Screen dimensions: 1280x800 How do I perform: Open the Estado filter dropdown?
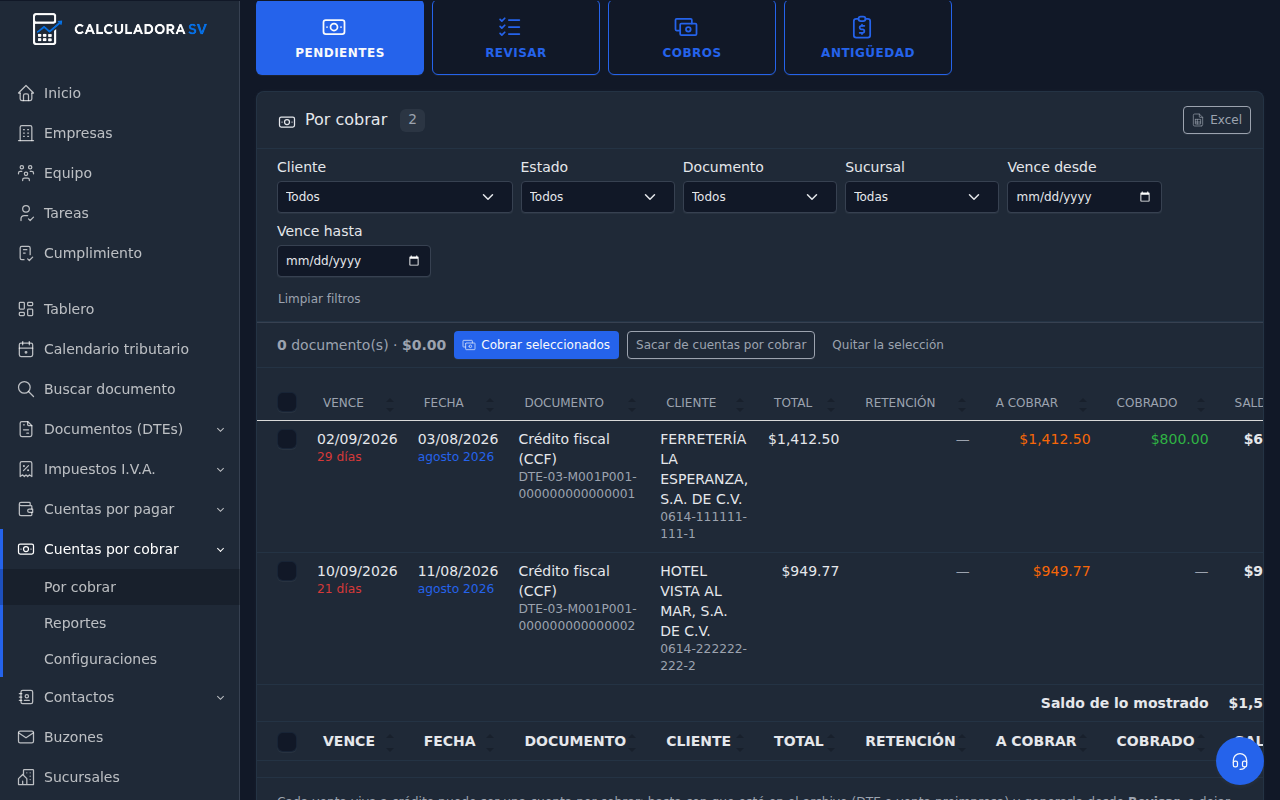598,197
